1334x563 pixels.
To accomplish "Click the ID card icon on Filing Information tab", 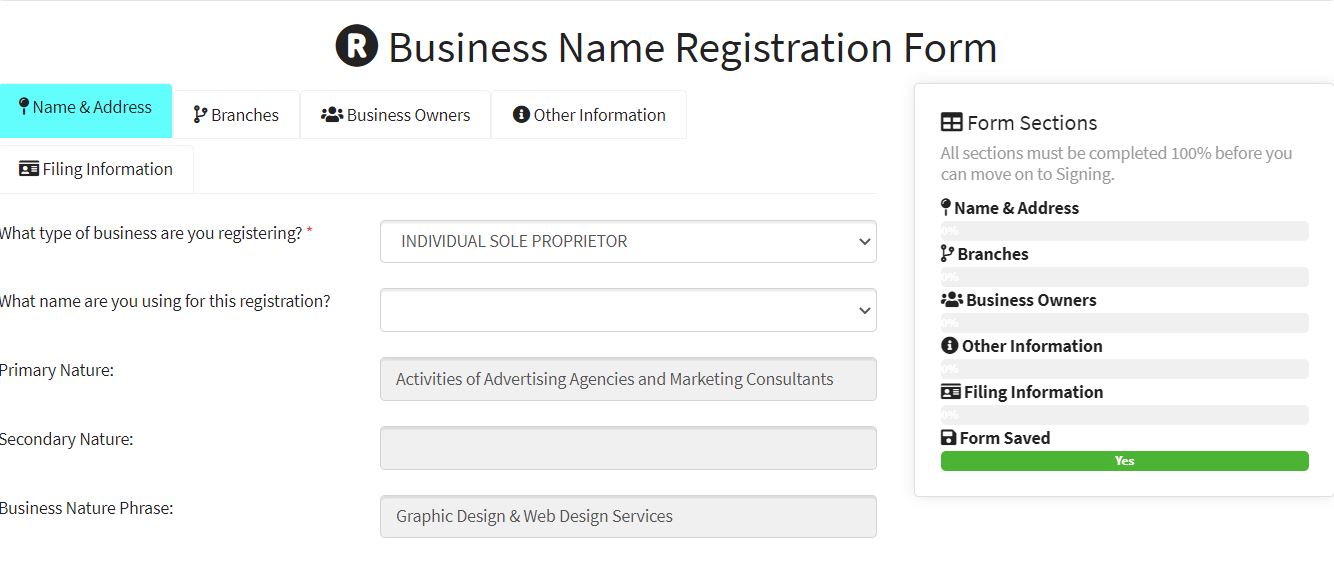I will point(29,169).
